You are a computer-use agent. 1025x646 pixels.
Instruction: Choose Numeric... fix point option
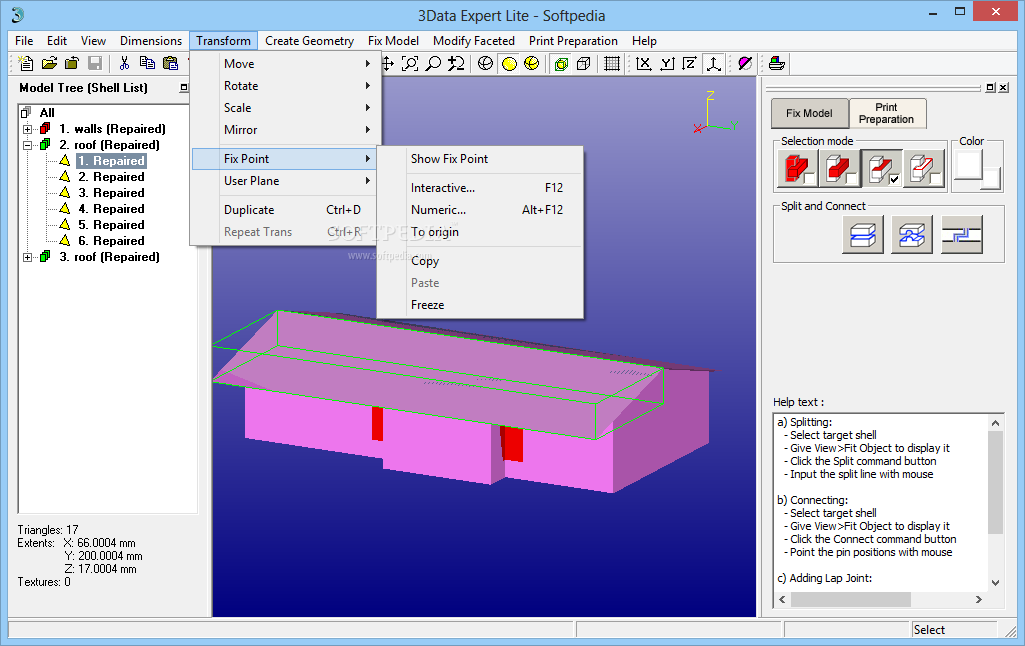pyautogui.click(x=480, y=210)
